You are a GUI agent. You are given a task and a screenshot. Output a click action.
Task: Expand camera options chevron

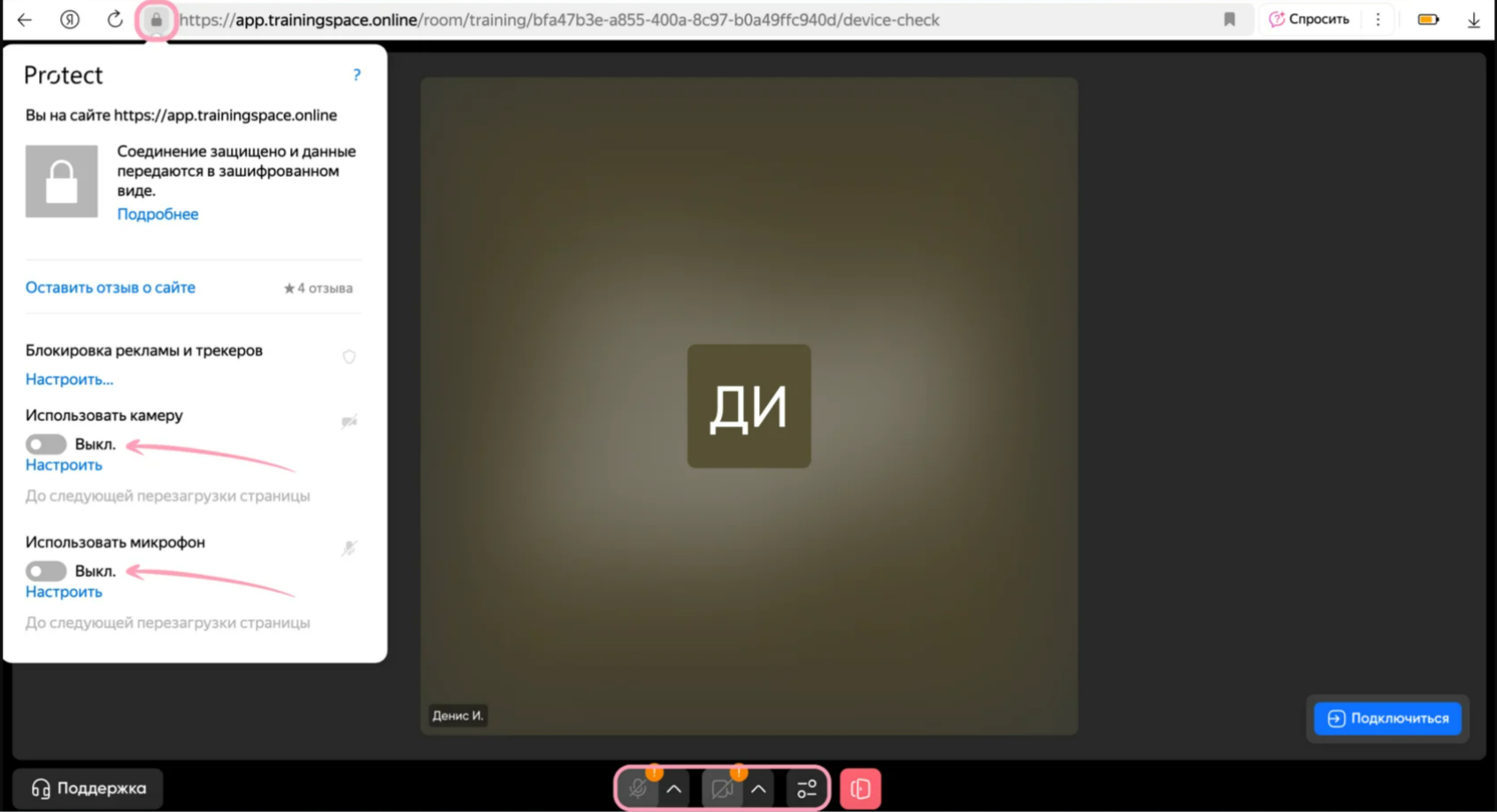(758, 788)
